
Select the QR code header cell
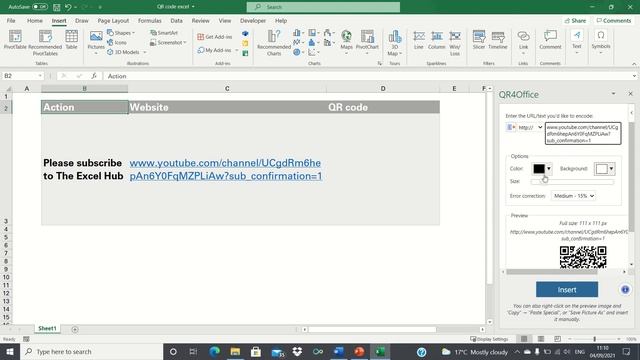(383, 107)
